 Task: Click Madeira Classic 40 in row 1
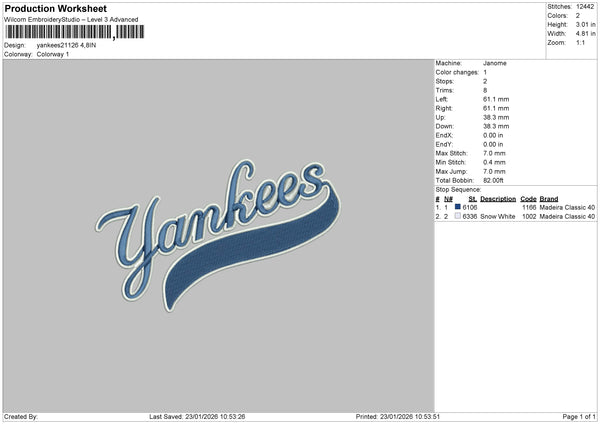(x=567, y=207)
